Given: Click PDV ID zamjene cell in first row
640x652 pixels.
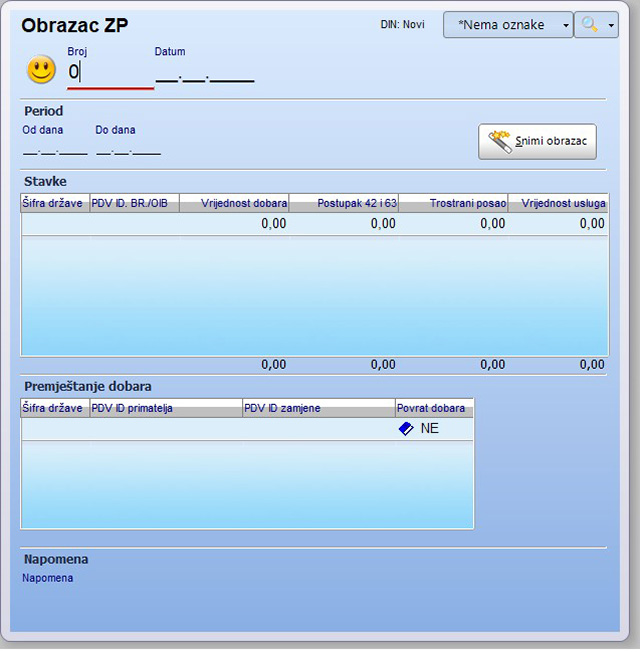Looking at the screenshot, I should click(319, 429).
